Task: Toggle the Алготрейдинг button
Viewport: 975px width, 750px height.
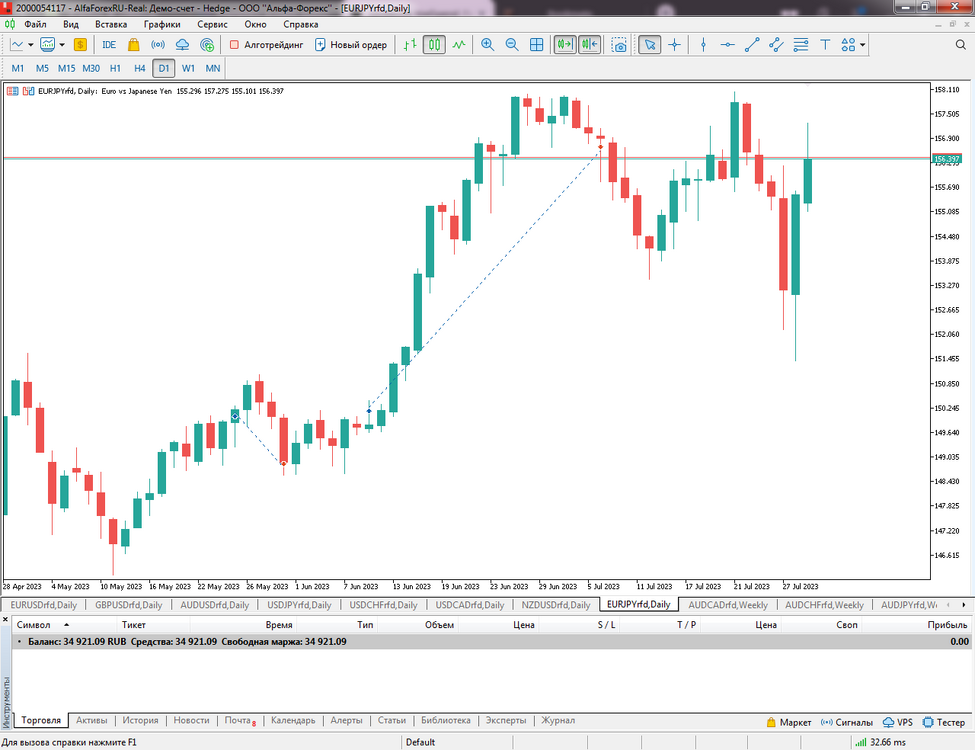Action: 266,45
